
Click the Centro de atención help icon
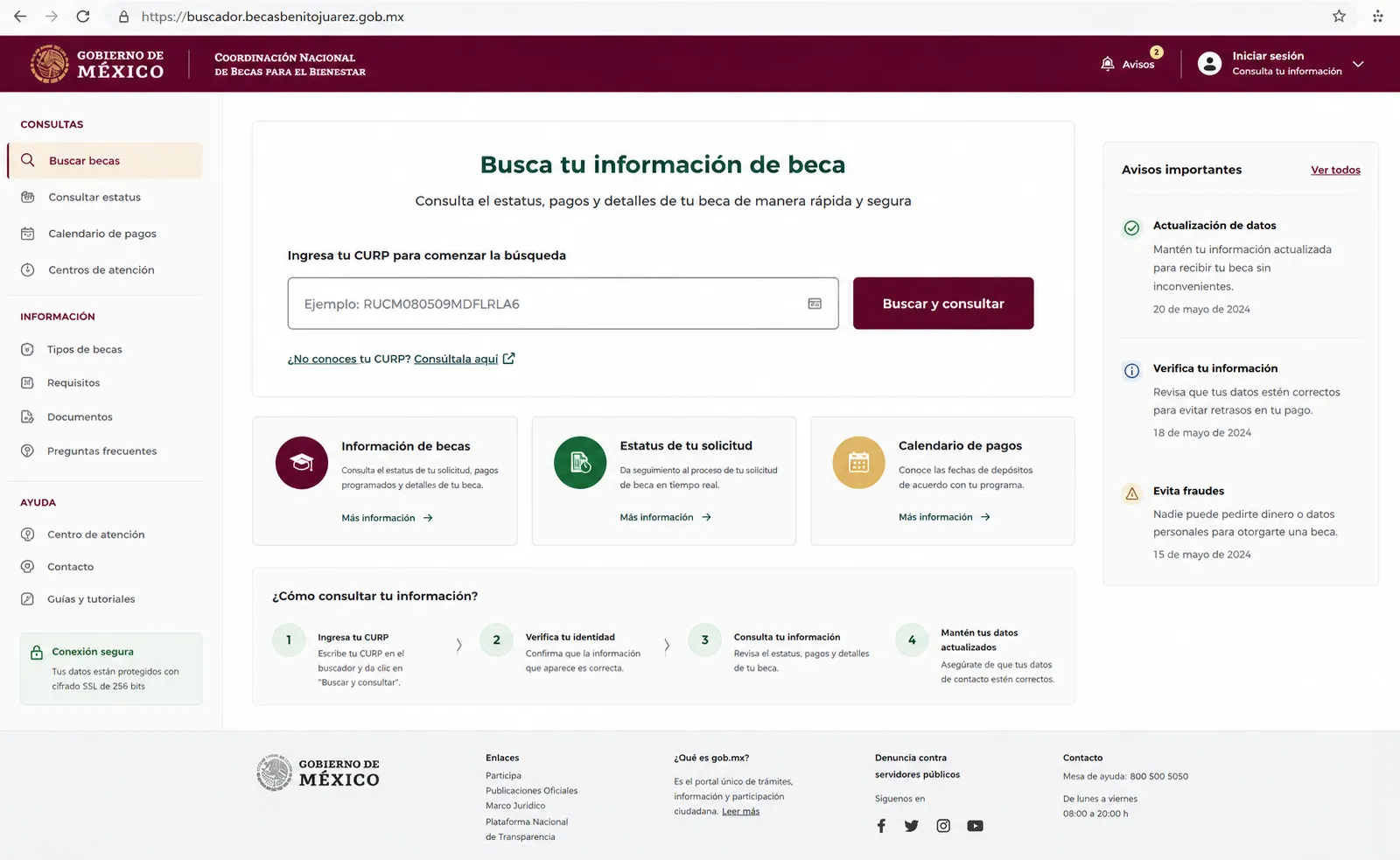pos(27,534)
